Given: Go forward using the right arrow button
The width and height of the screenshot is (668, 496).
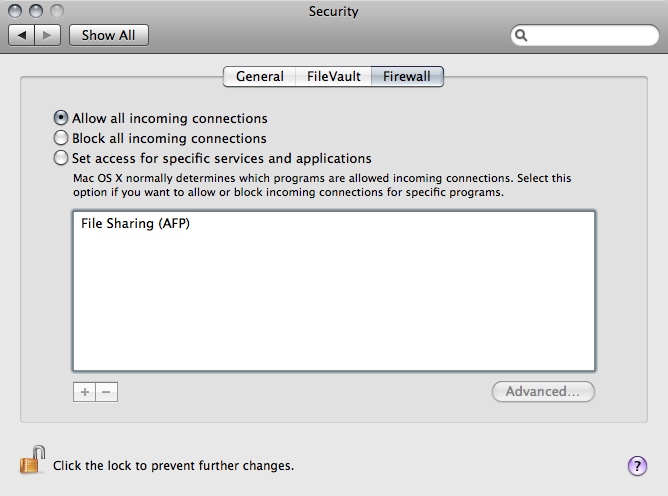Looking at the screenshot, I should click(47, 35).
